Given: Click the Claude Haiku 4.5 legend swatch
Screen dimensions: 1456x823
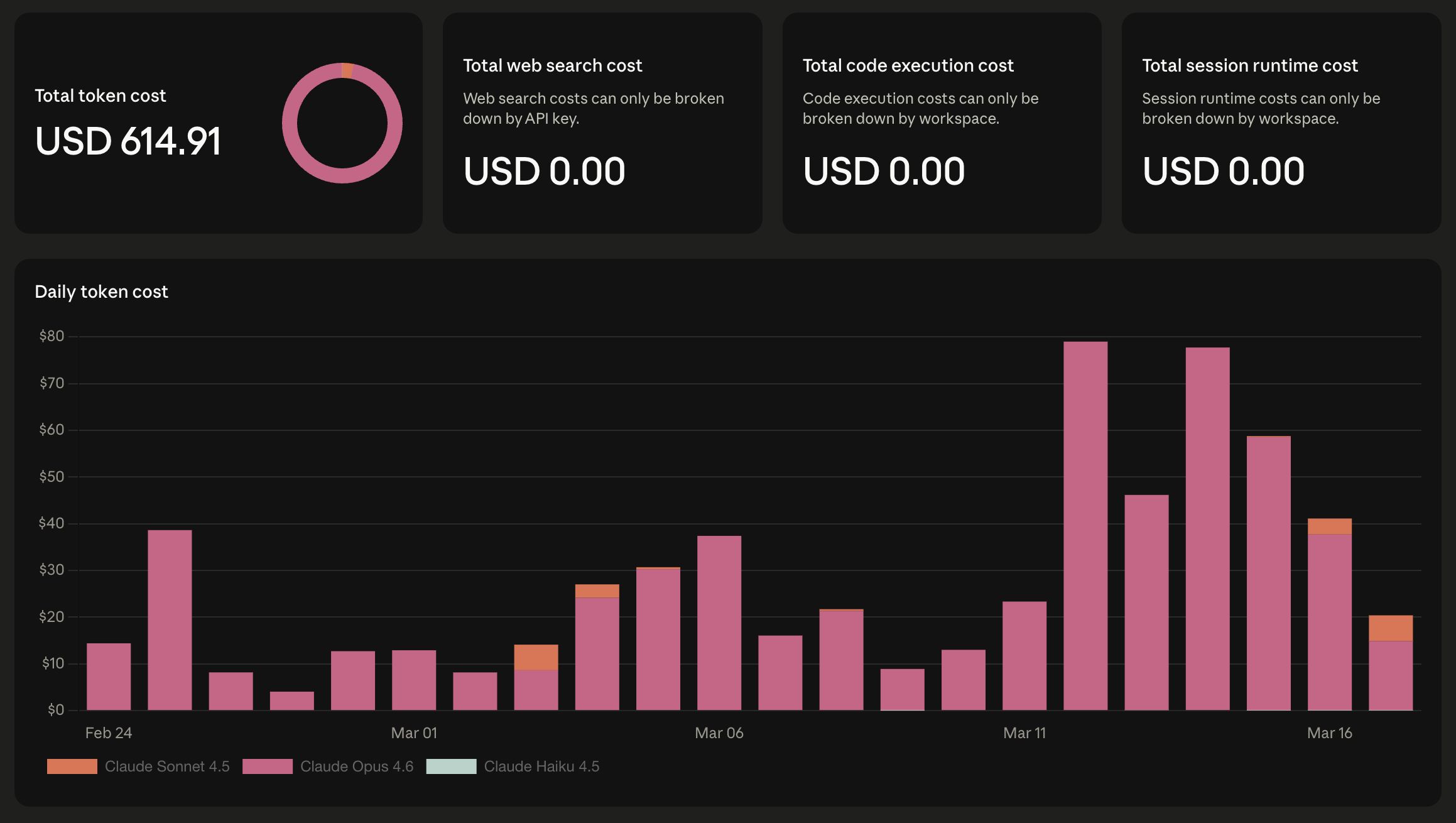Looking at the screenshot, I should tap(452, 766).
